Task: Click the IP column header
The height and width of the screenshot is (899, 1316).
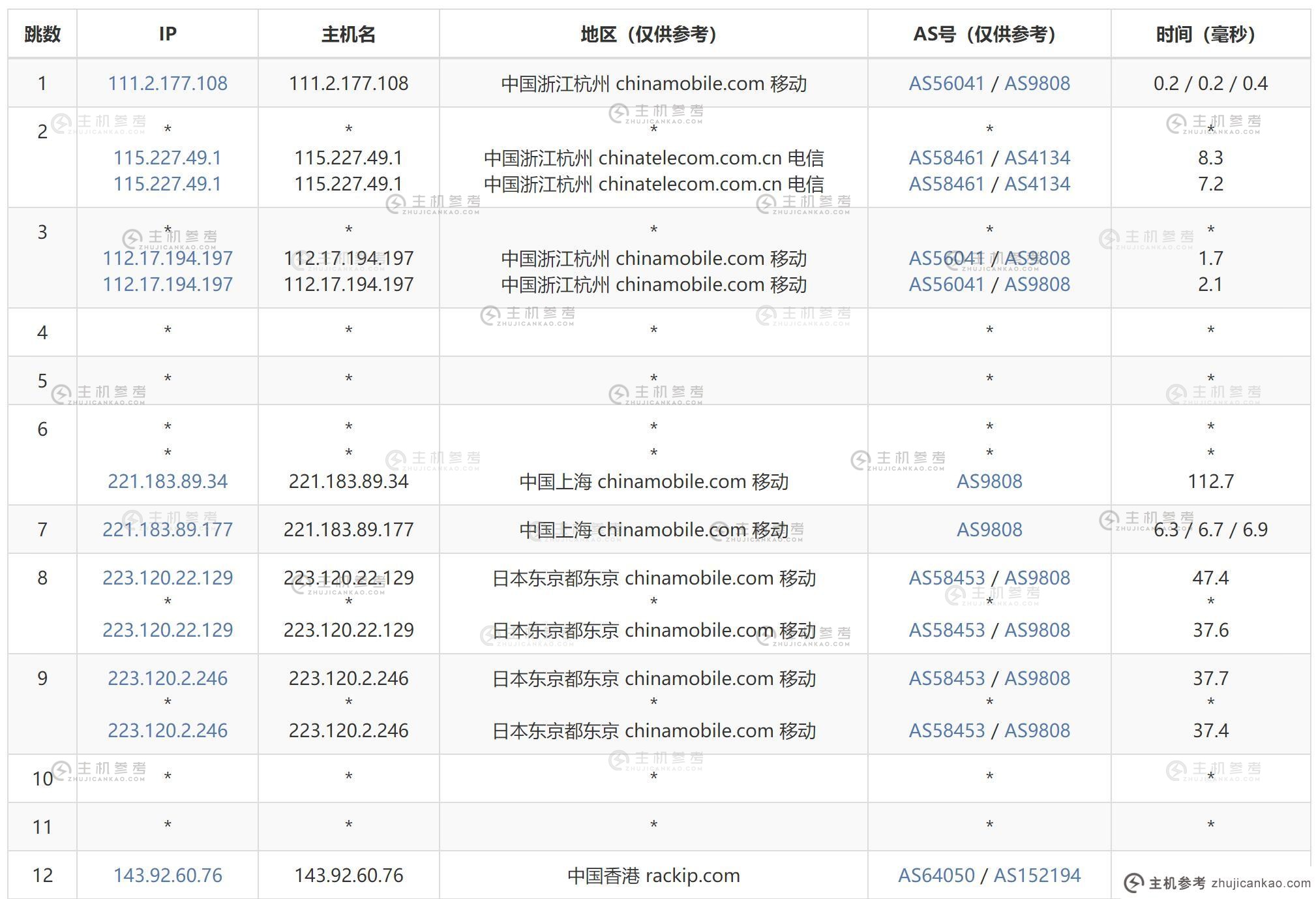Action: (x=168, y=34)
